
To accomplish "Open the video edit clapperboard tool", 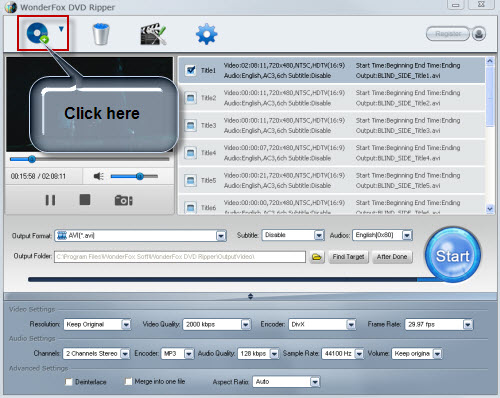I will (153, 34).
